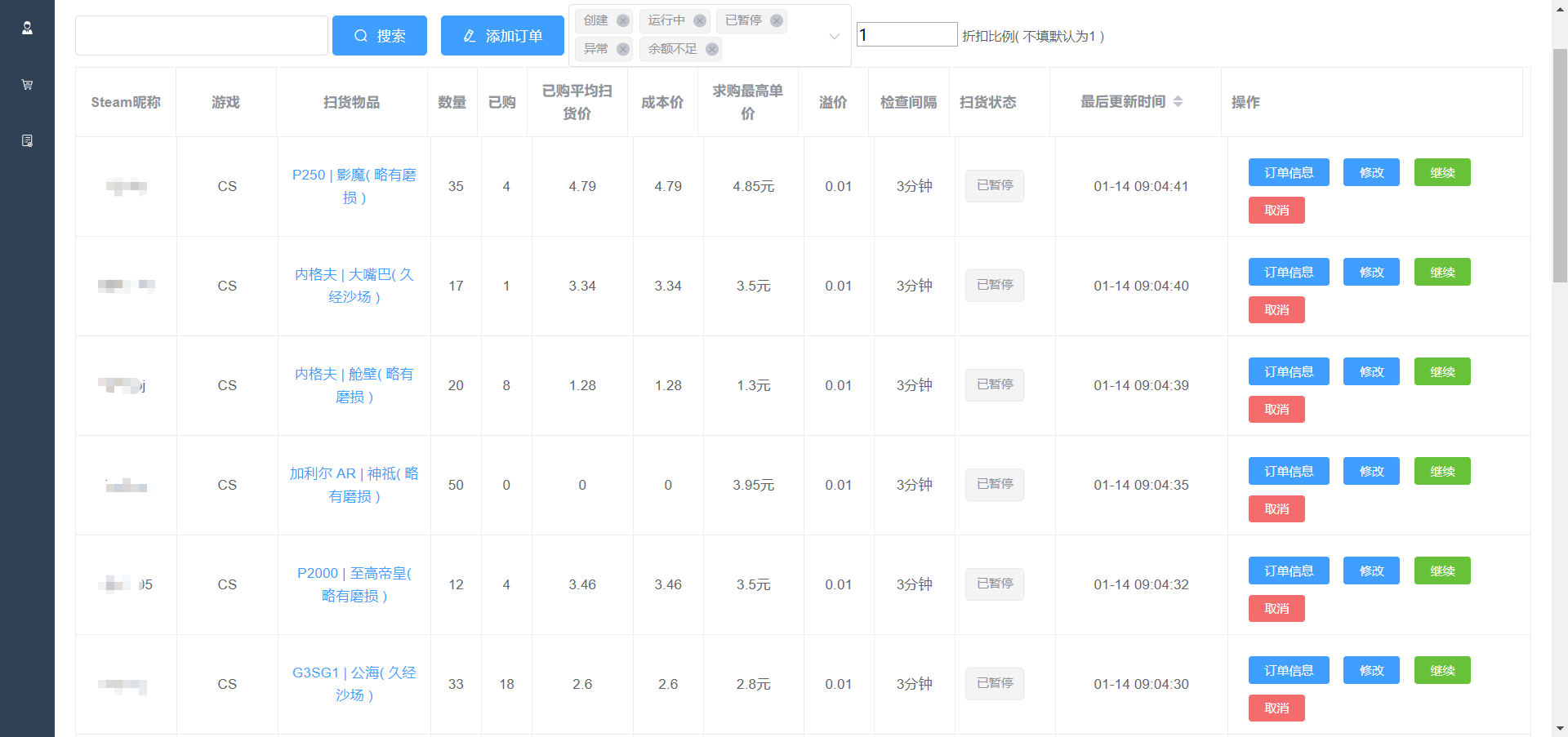Click 继续 for the 加利尔 AR row
1568x737 pixels.
[1442, 471]
